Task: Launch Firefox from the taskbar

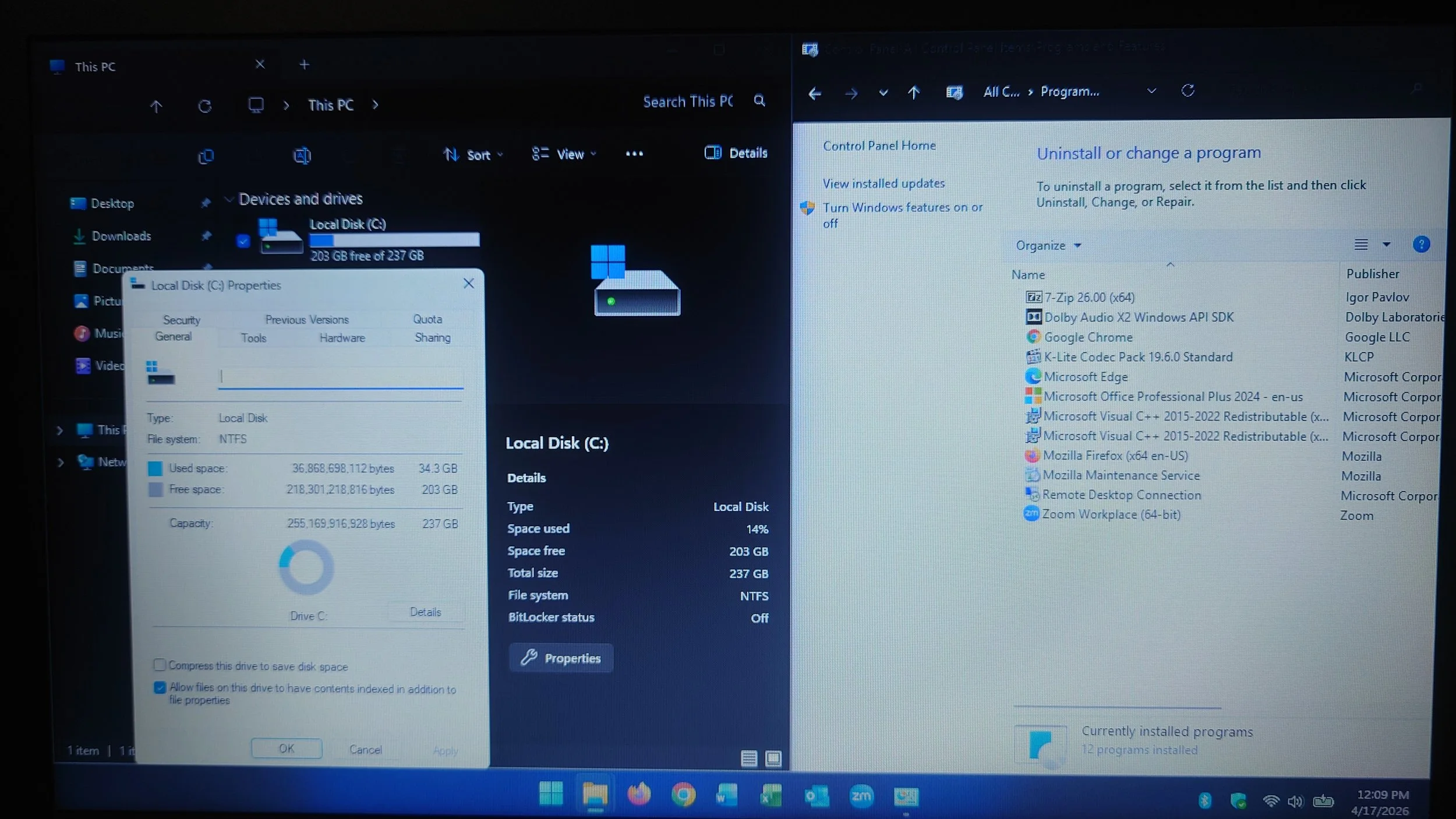Action: click(x=639, y=795)
